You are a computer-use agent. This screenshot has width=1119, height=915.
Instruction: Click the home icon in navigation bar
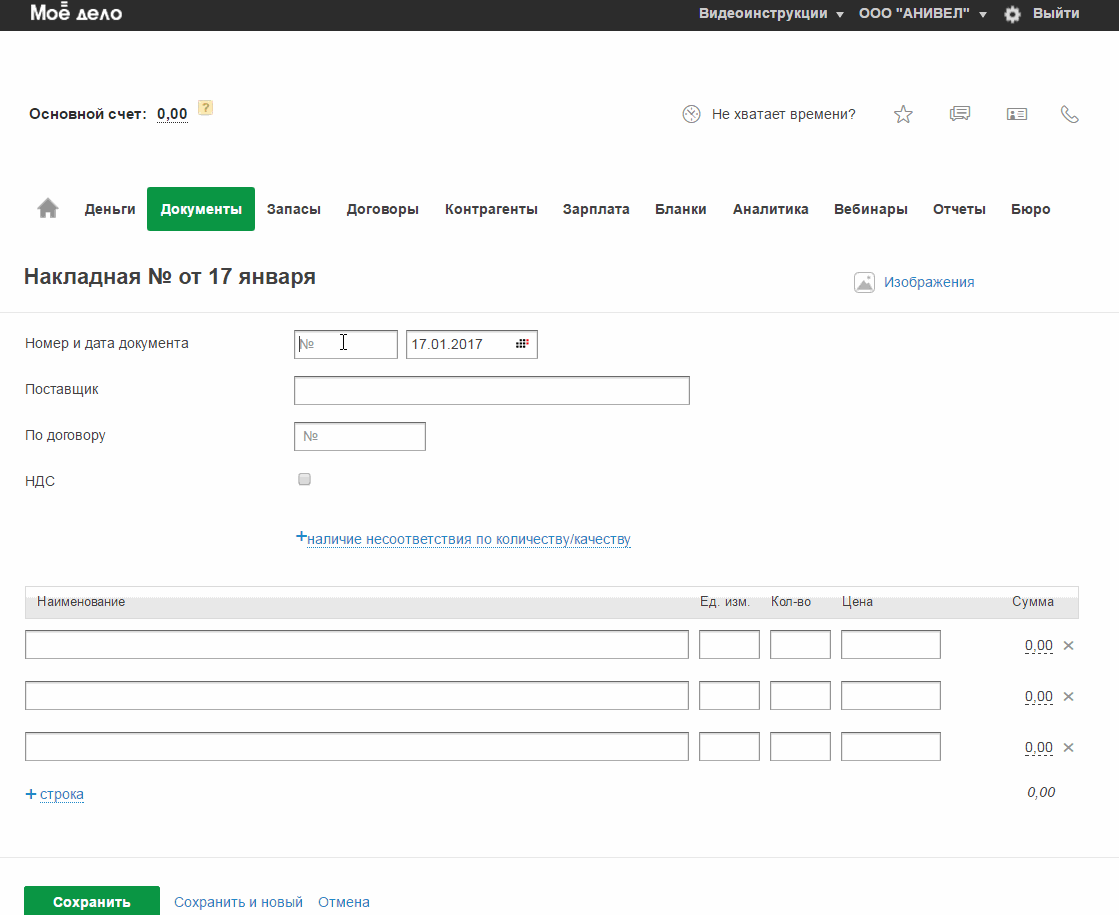coord(47,208)
